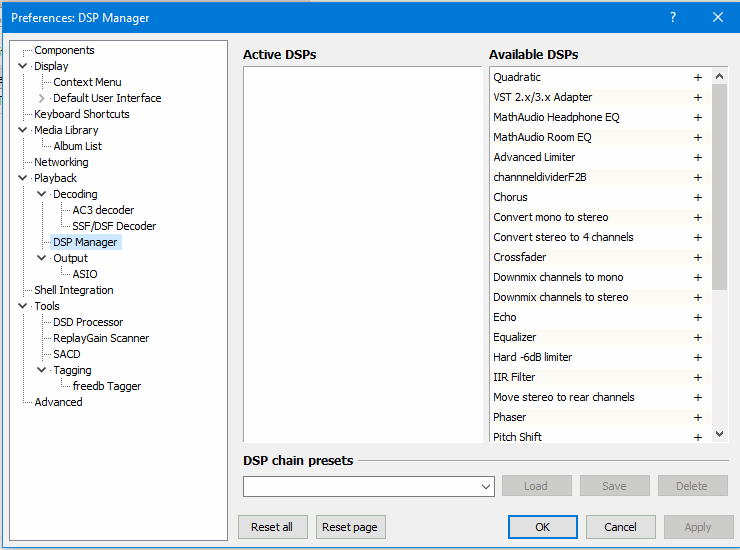Add VST 2.x/3.x Adapter via plus icon
The width and height of the screenshot is (740, 550).
click(x=698, y=97)
